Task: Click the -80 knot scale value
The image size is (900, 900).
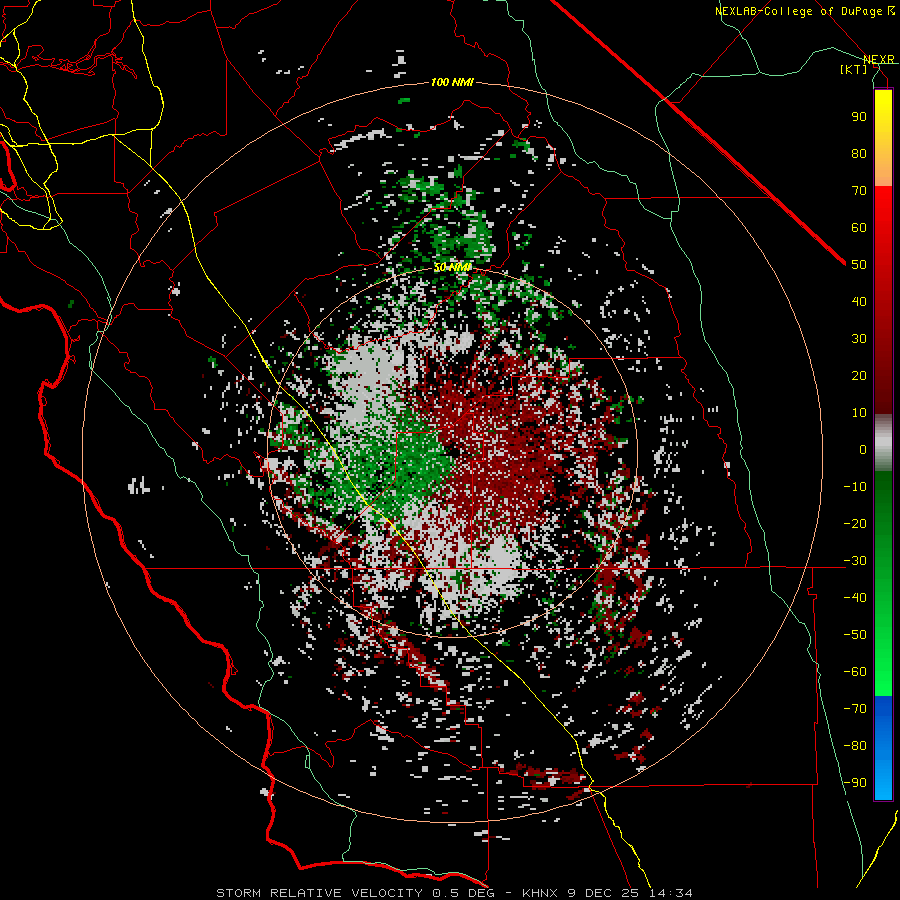Action: point(855,746)
